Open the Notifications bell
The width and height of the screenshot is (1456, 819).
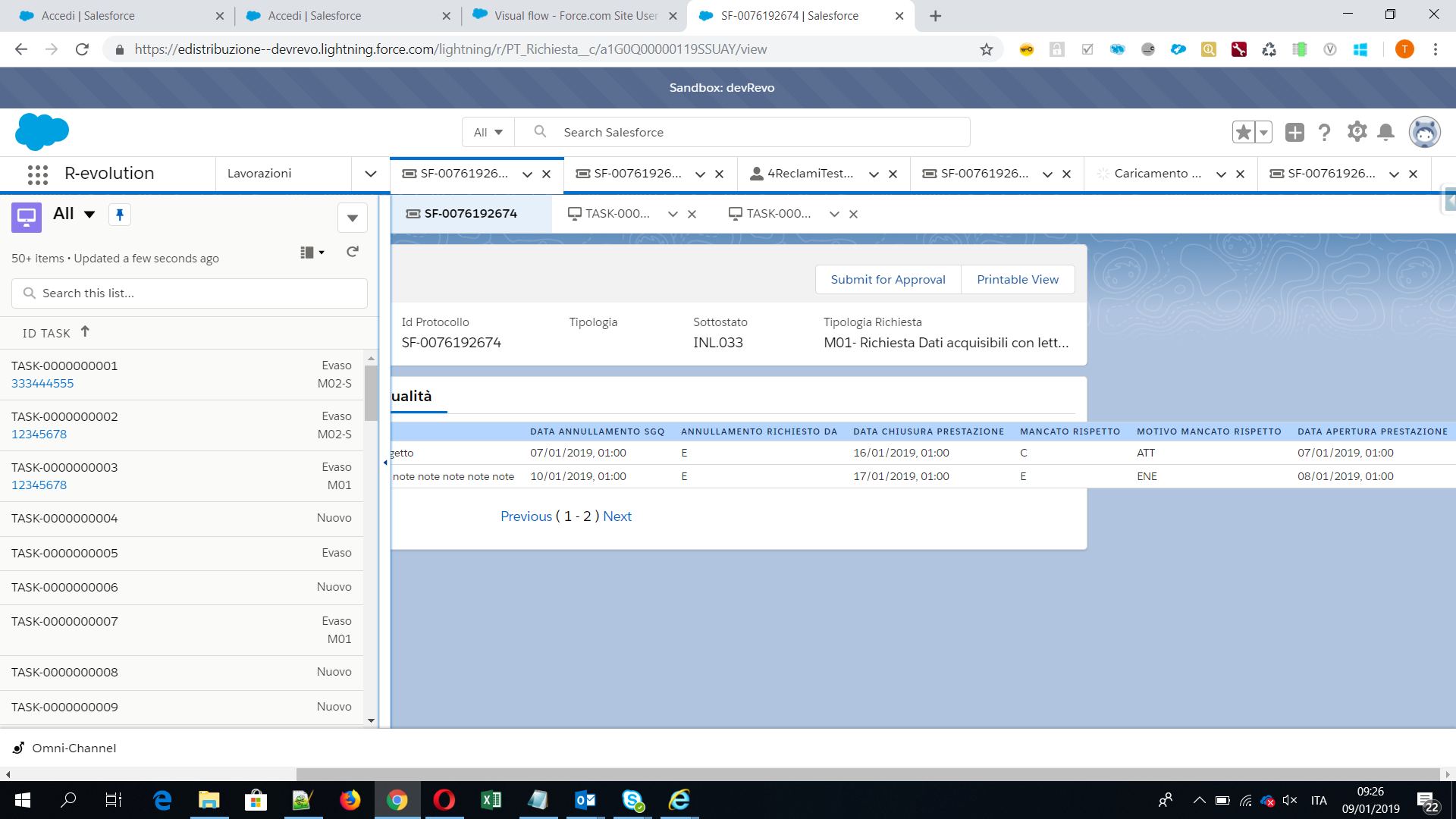point(1385,132)
